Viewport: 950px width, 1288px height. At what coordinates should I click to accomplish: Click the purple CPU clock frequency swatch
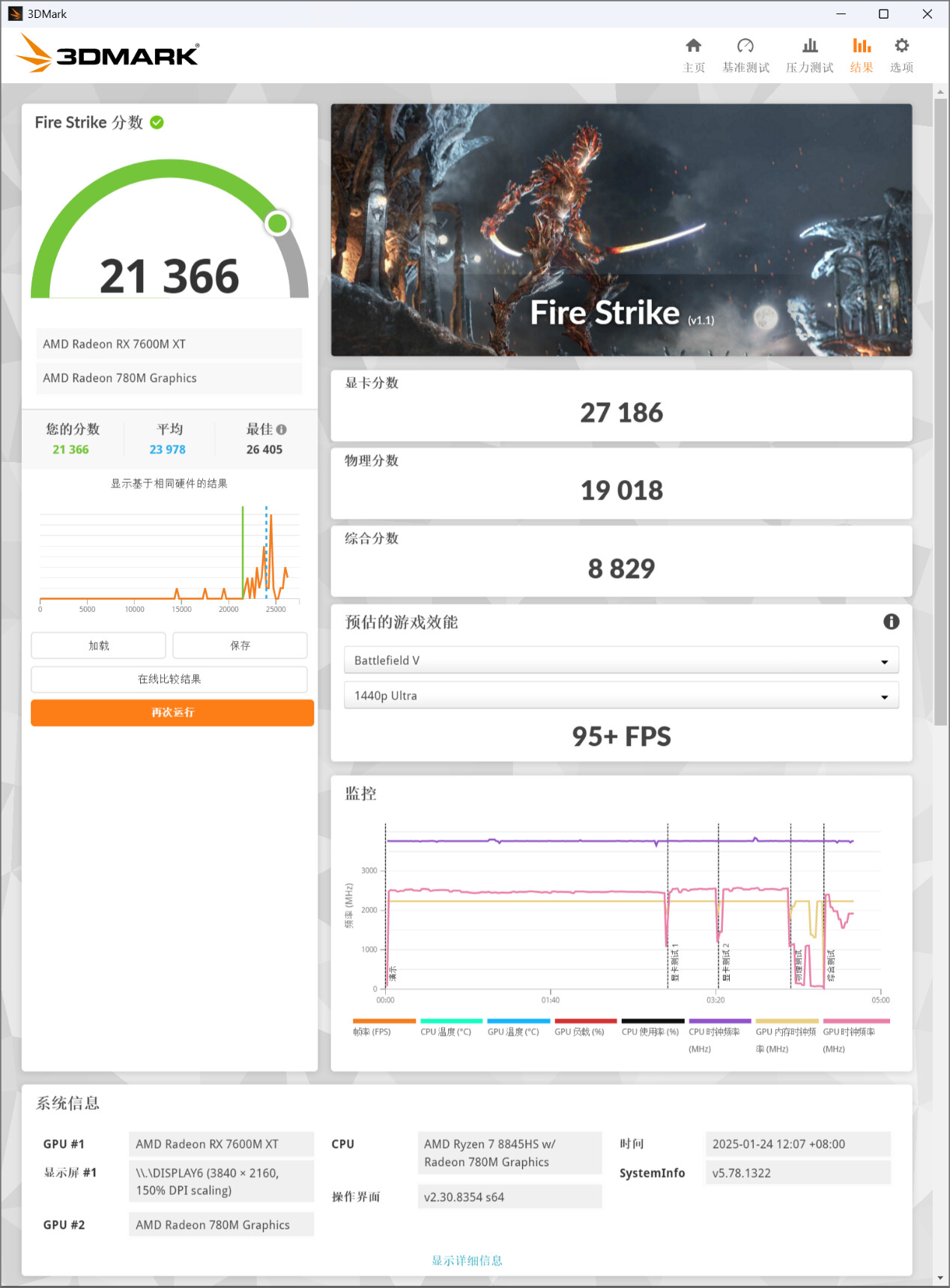point(719,1021)
